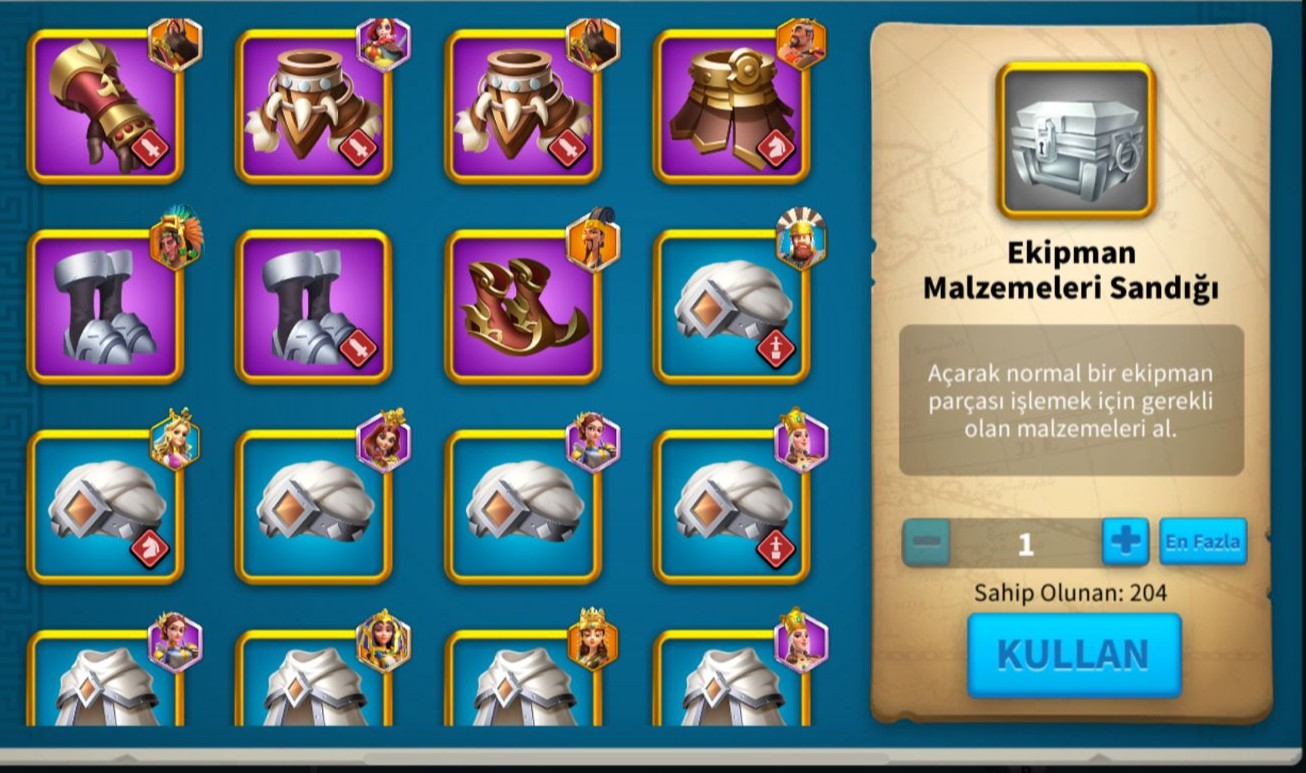Select the white robe chest armor in first column
The image size is (1306, 773).
point(106,678)
